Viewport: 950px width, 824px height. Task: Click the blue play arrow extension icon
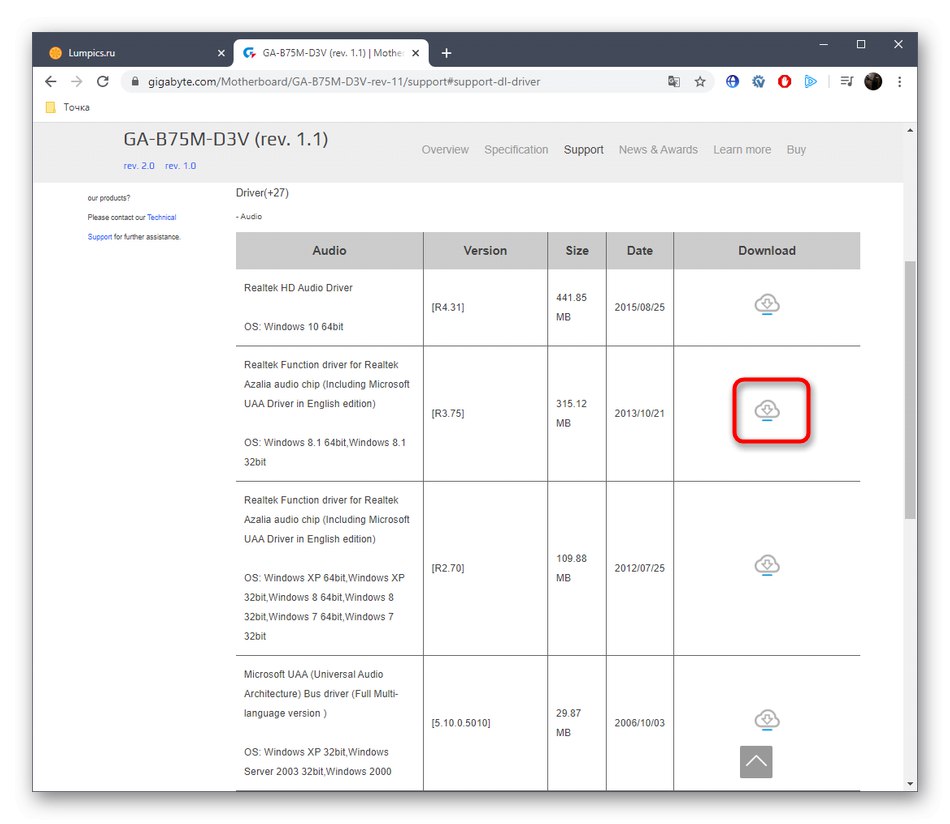(x=811, y=81)
